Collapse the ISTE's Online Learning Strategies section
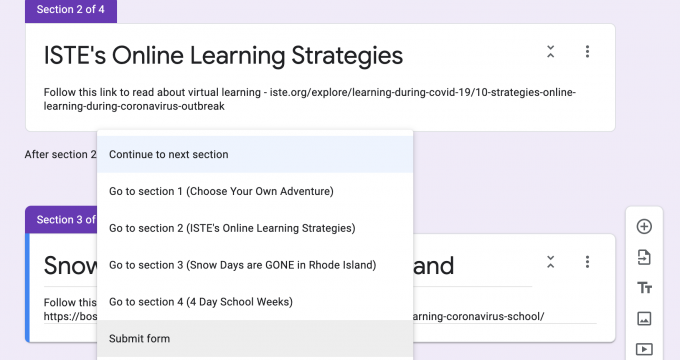Image resolution: width=680 pixels, height=360 pixels. pyautogui.click(x=550, y=52)
